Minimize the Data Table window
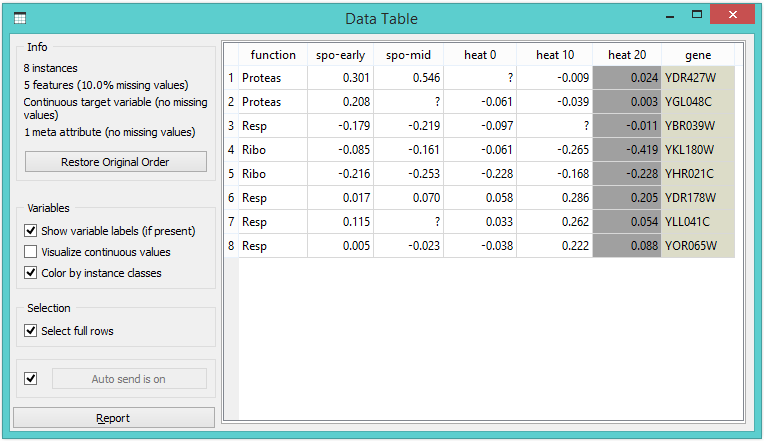Screen dimensions: 764x441 (x=672, y=16)
